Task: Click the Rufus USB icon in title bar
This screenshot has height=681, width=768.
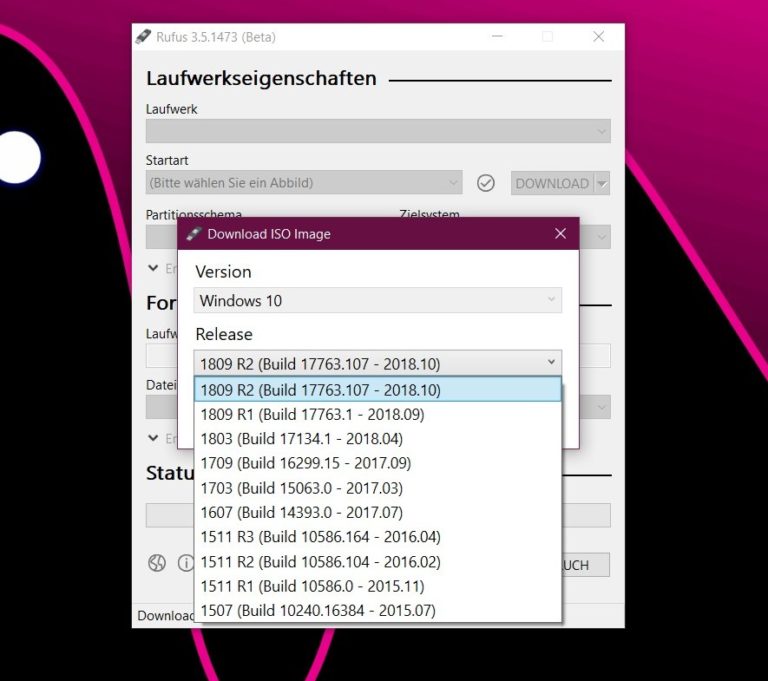Action: click(144, 37)
